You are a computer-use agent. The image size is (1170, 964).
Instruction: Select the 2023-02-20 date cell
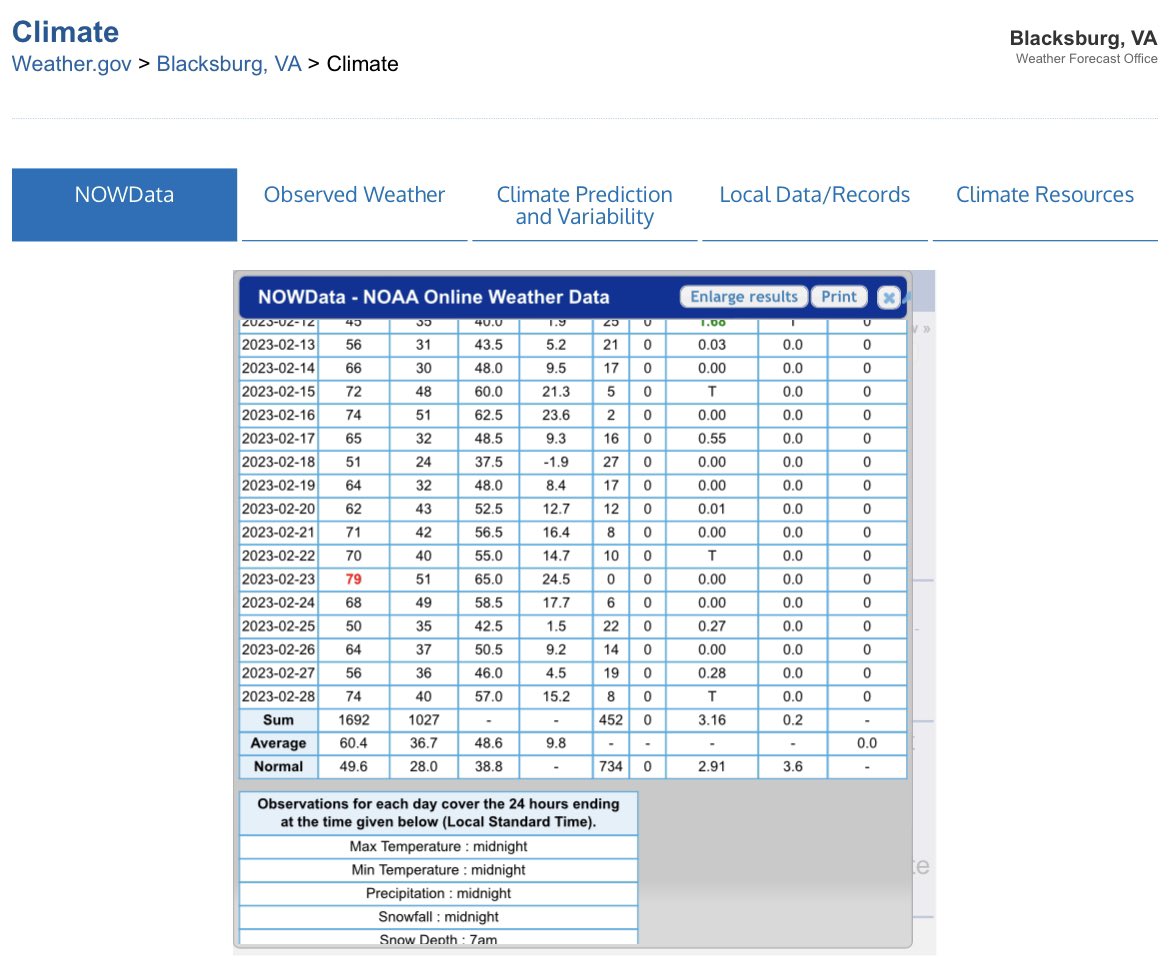pyautogui.click(x=278, y=509)
